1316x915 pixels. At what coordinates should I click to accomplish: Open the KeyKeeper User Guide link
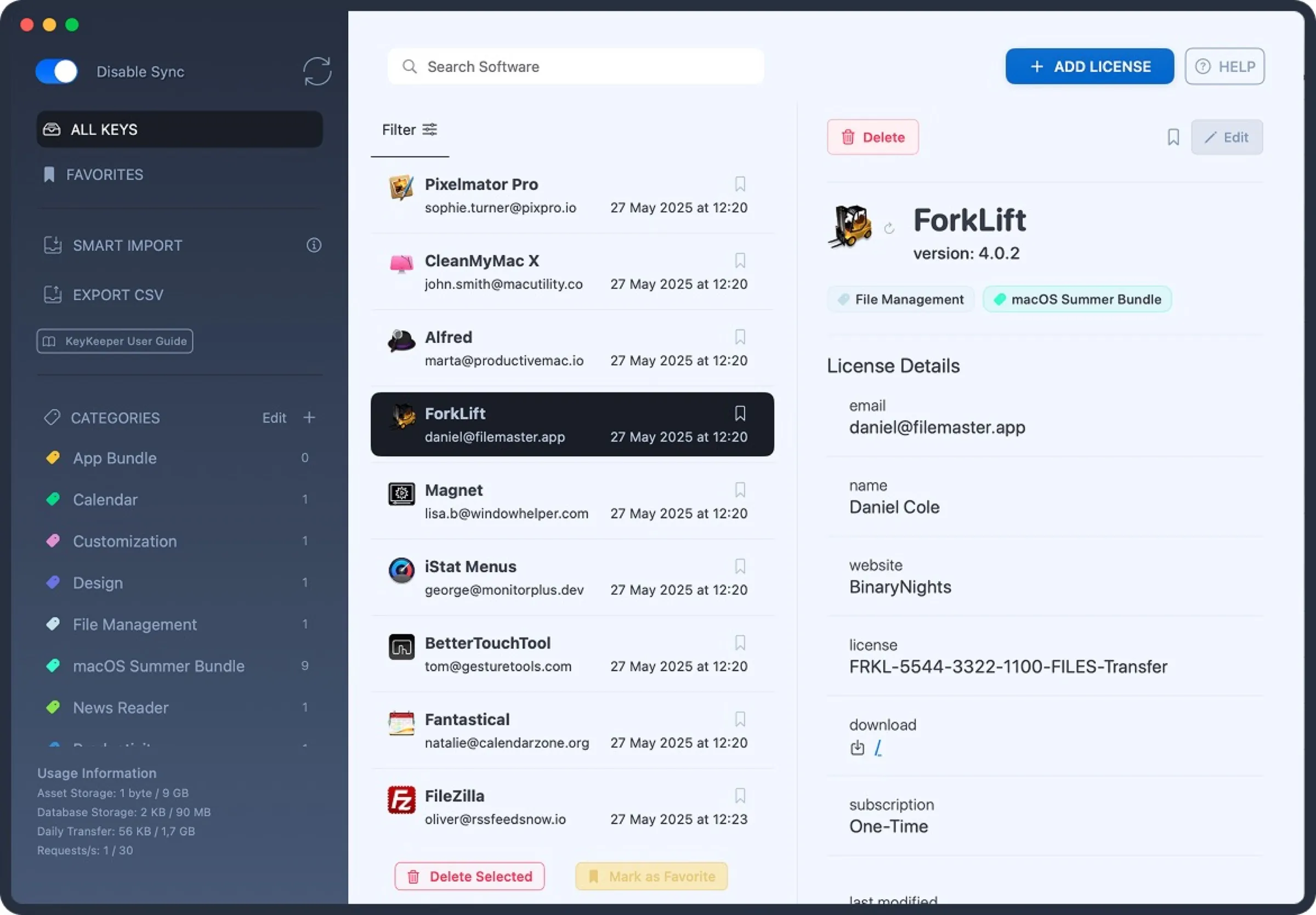[115, 341]
